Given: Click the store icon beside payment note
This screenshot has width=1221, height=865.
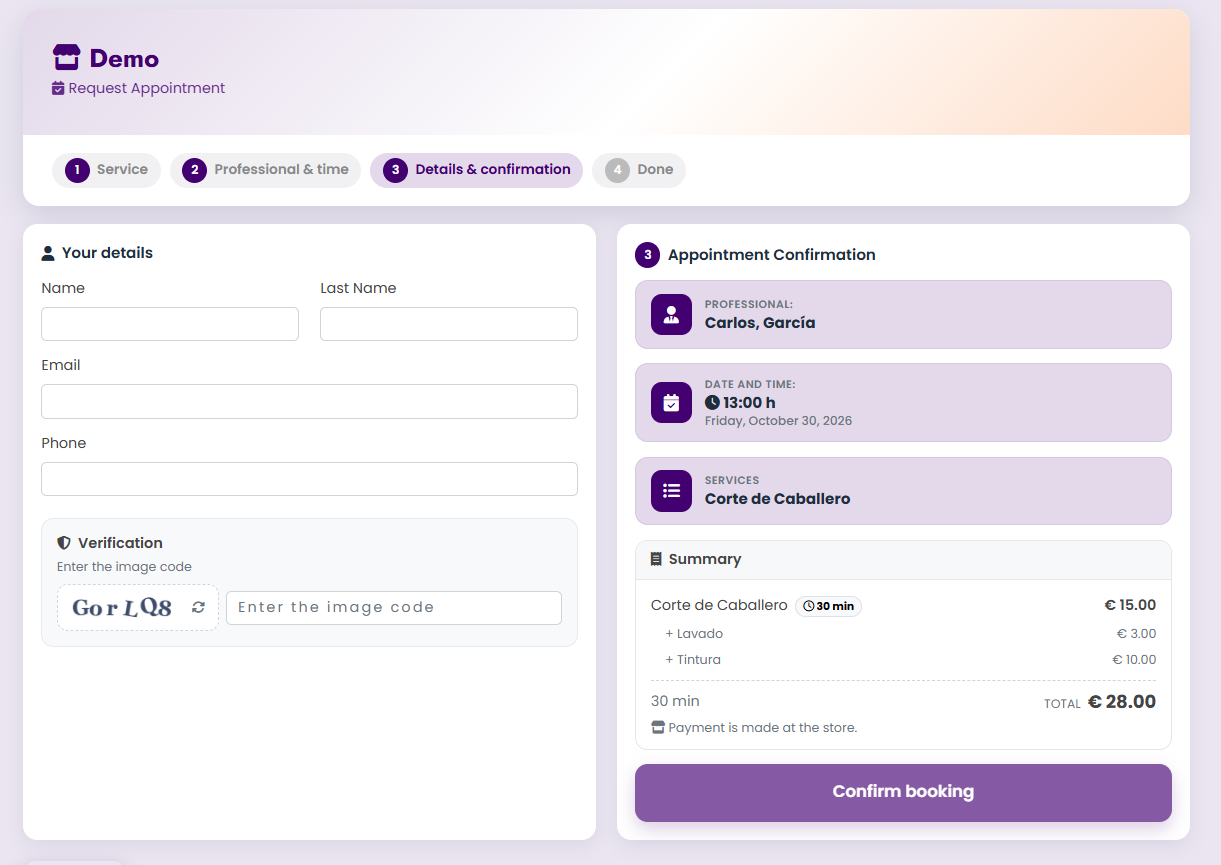Looking at the screenshot, I should (658, 727).
